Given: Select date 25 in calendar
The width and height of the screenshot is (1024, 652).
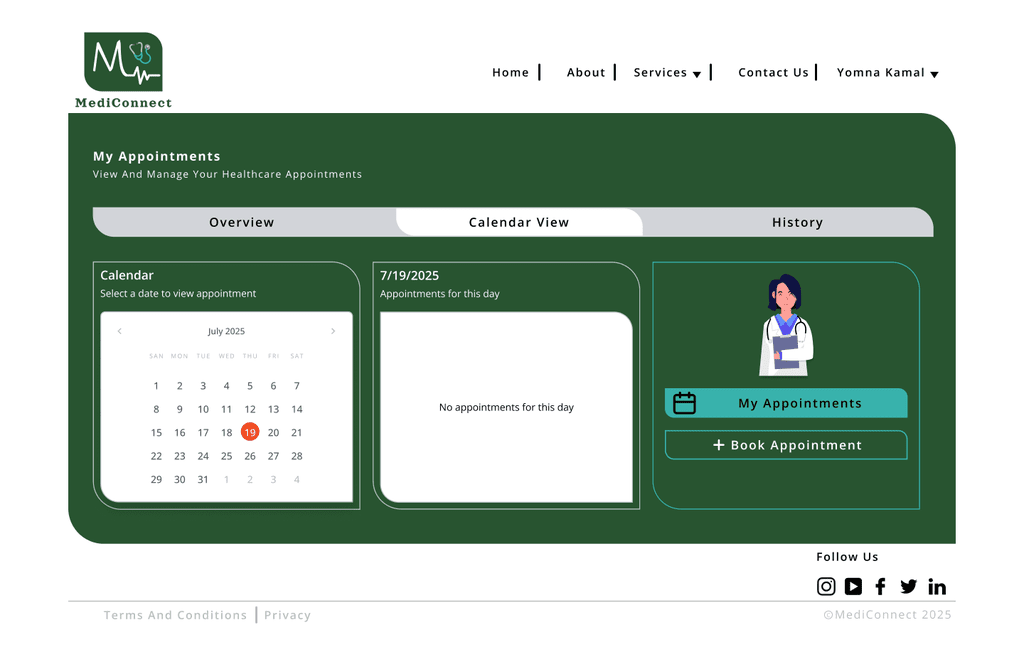Looking at the screenshot, I should 226,456.
